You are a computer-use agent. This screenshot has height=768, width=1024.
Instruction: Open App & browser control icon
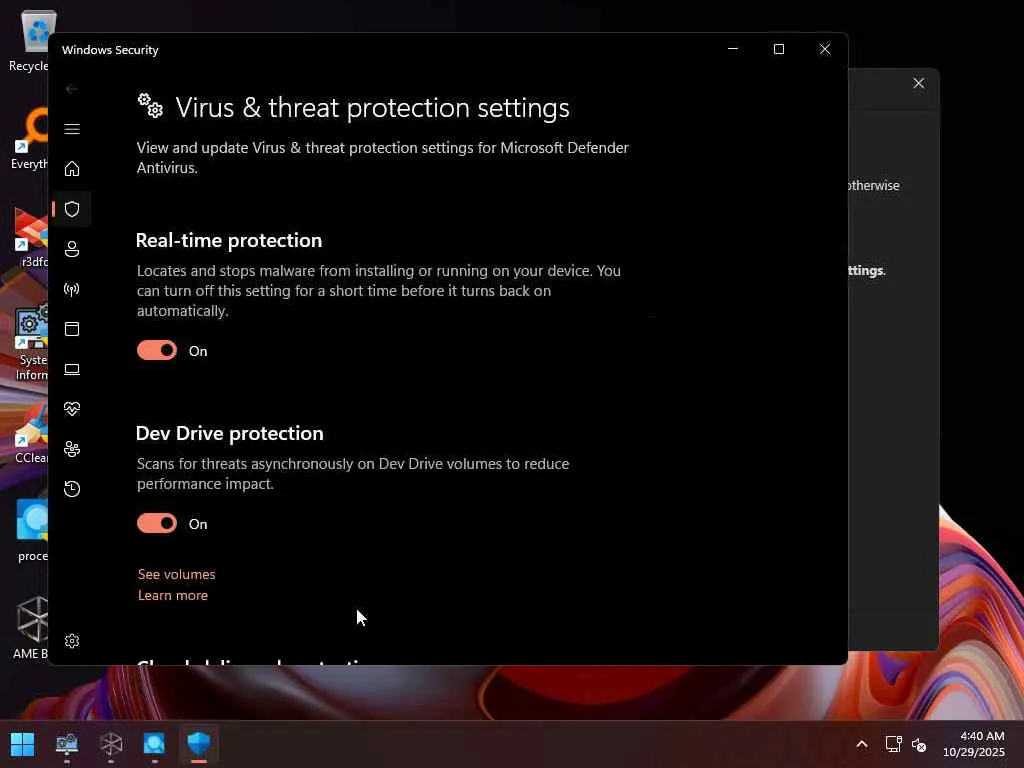[72, 328]
